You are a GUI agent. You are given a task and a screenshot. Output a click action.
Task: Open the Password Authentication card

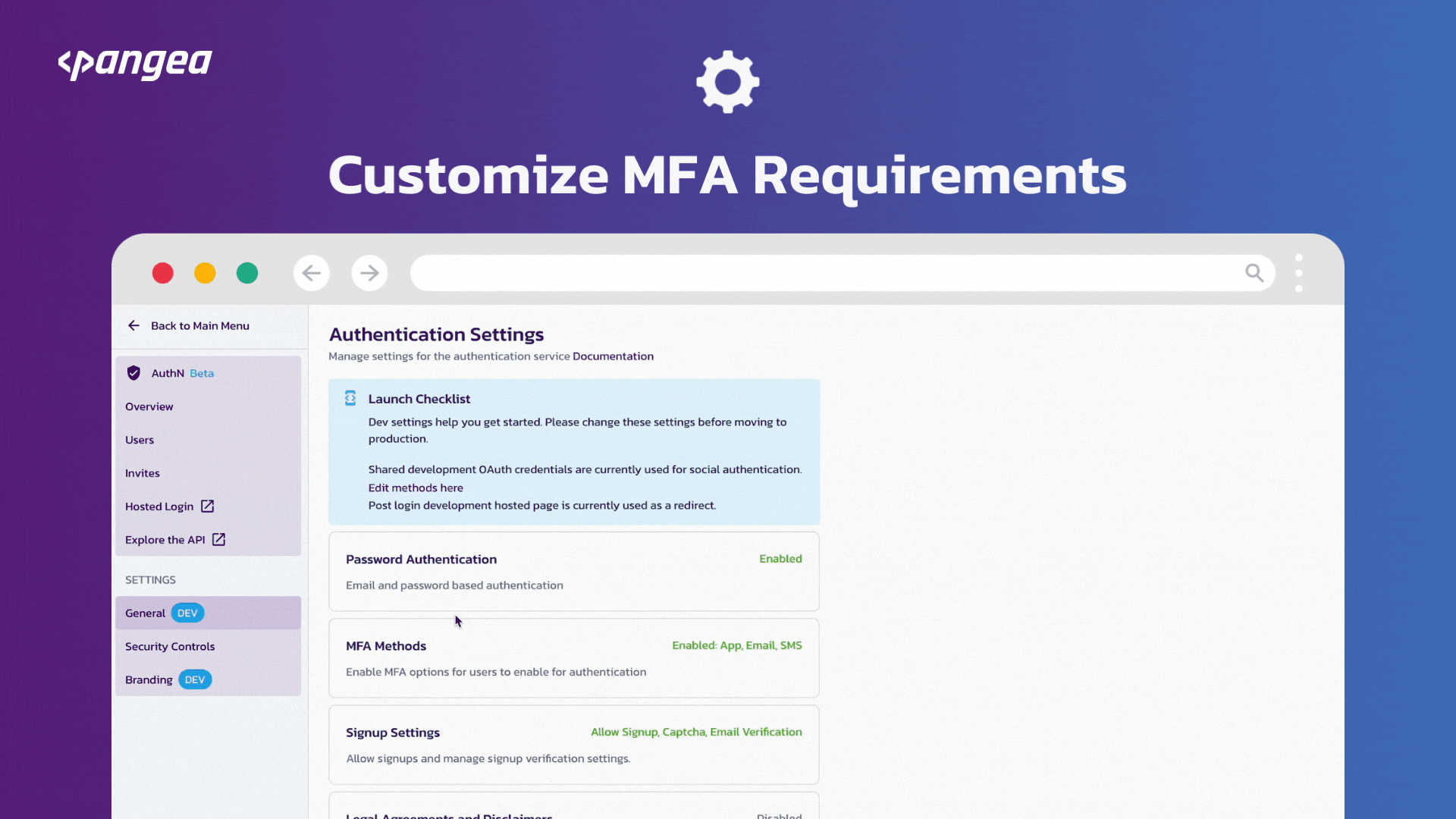pos(574,572)
